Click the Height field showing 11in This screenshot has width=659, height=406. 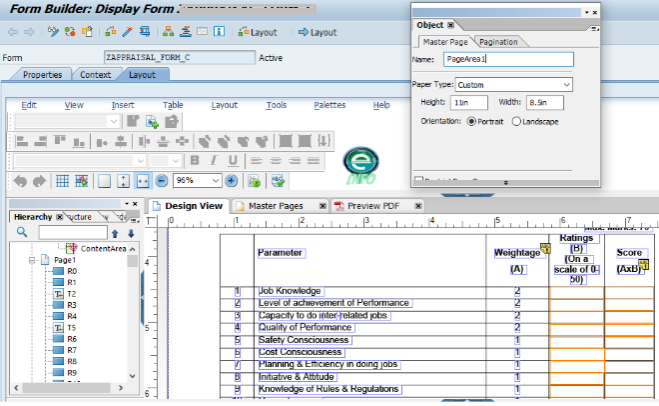(x=469, y=103)
